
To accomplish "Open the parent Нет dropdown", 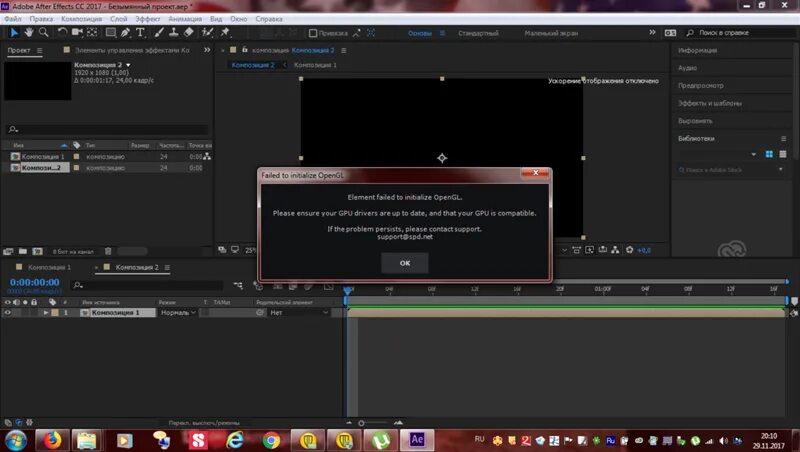I will 299,313.
